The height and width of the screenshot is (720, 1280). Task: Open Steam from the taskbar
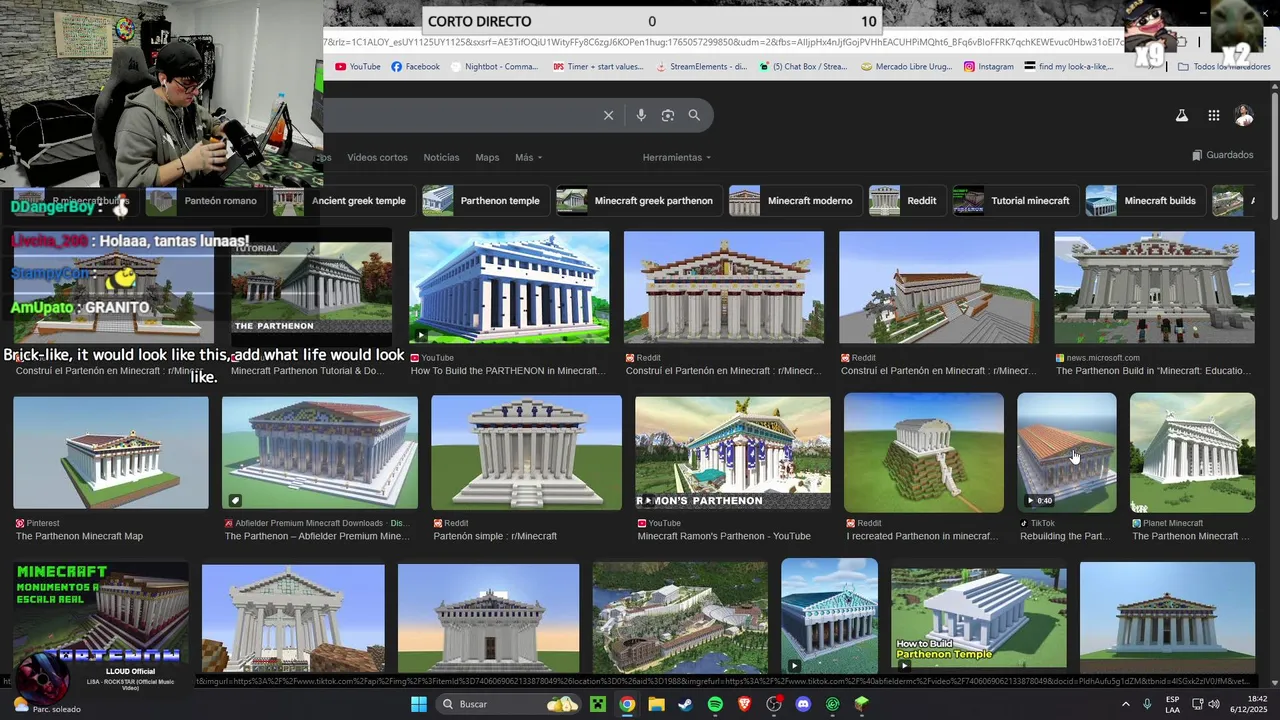coord(685,704)
